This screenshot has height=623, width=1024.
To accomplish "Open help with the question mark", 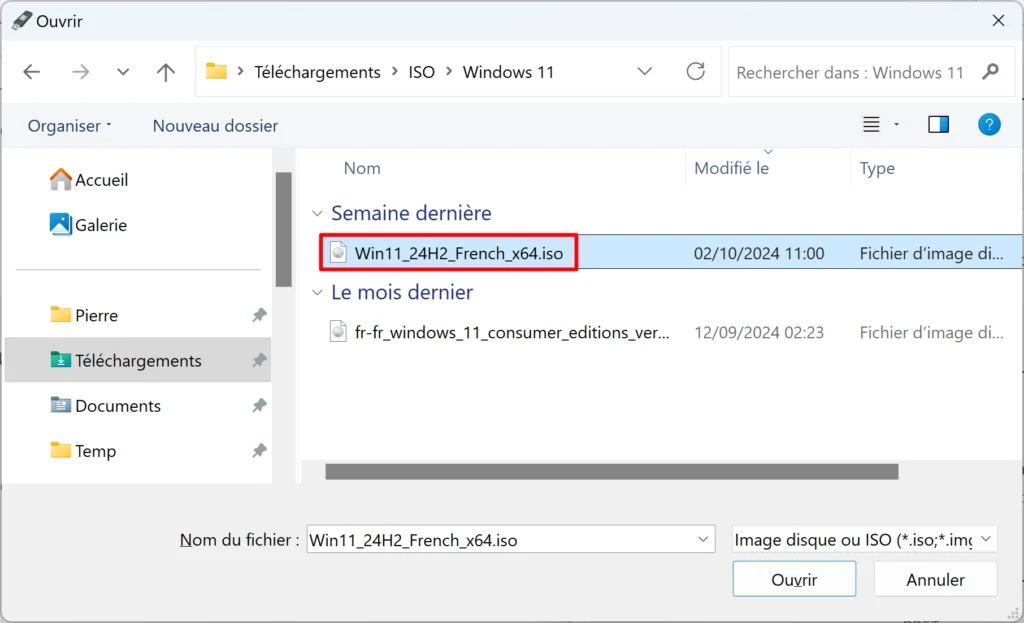I will click(989, 124).
